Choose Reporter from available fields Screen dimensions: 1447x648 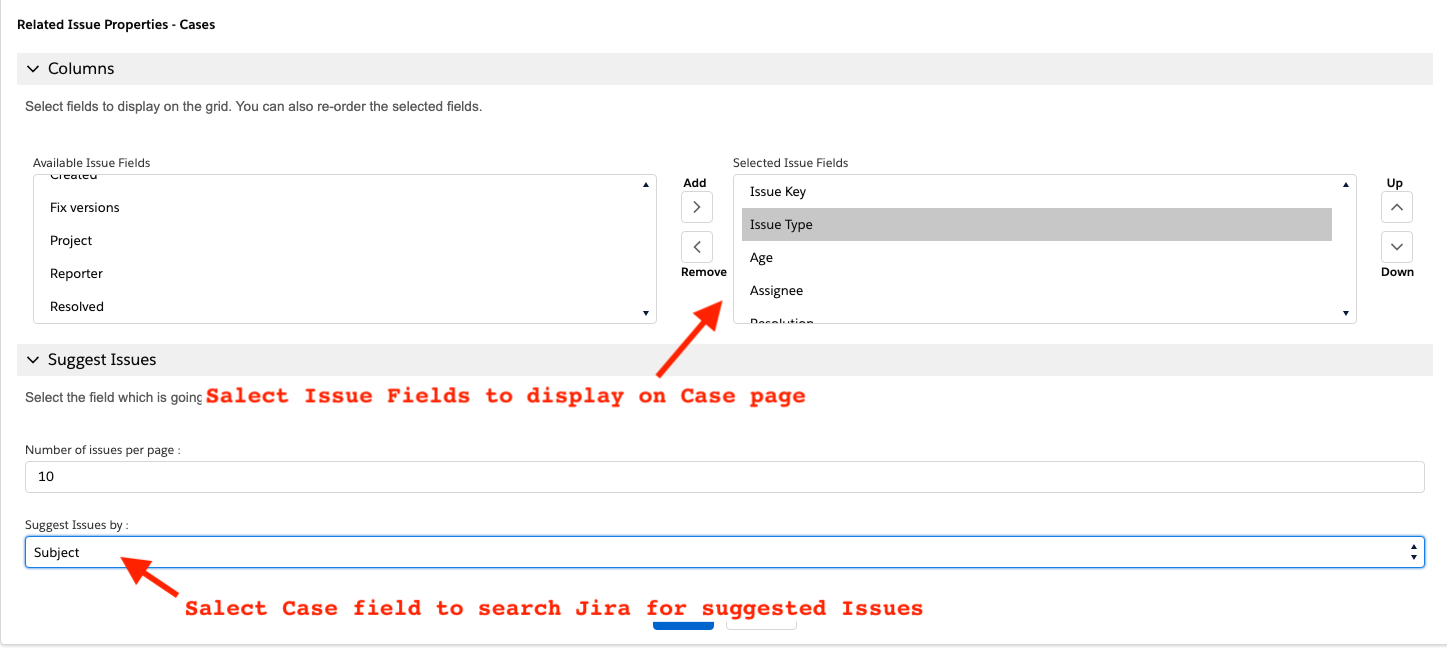pyautogui.click(x=77, y=274)
